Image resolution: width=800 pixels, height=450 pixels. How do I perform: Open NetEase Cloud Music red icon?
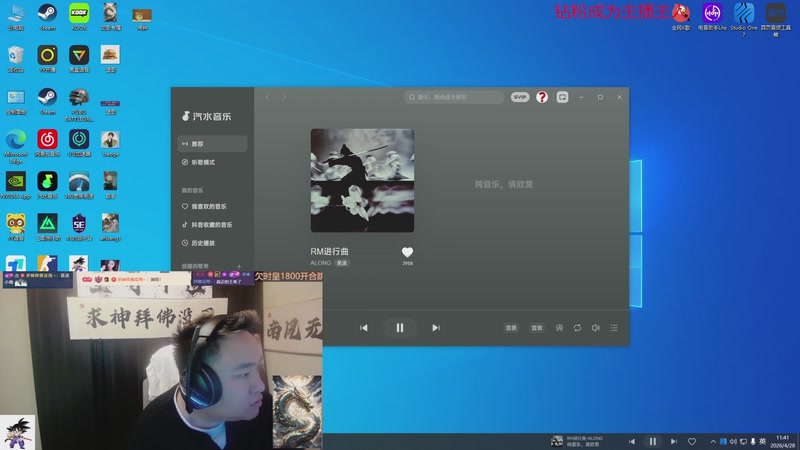point(47,142)
